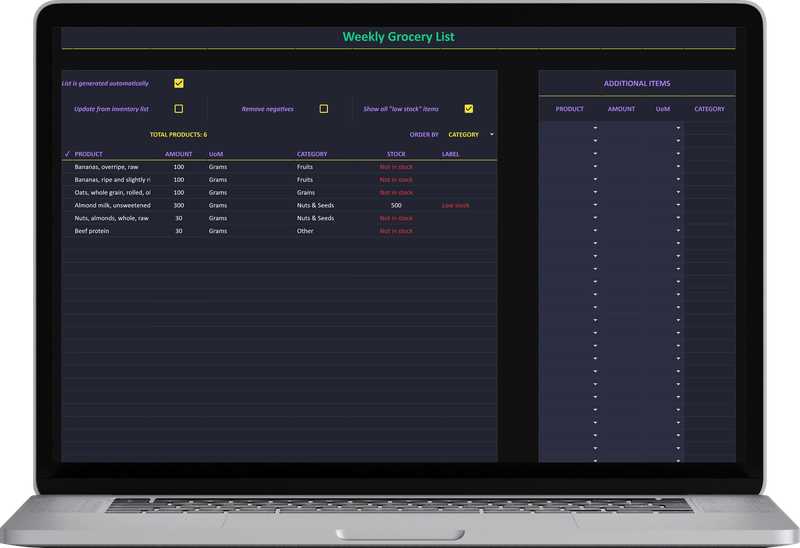Click 'Not in stock' for Beef protein
The image size is (800, 548).
tap(396, 231)
